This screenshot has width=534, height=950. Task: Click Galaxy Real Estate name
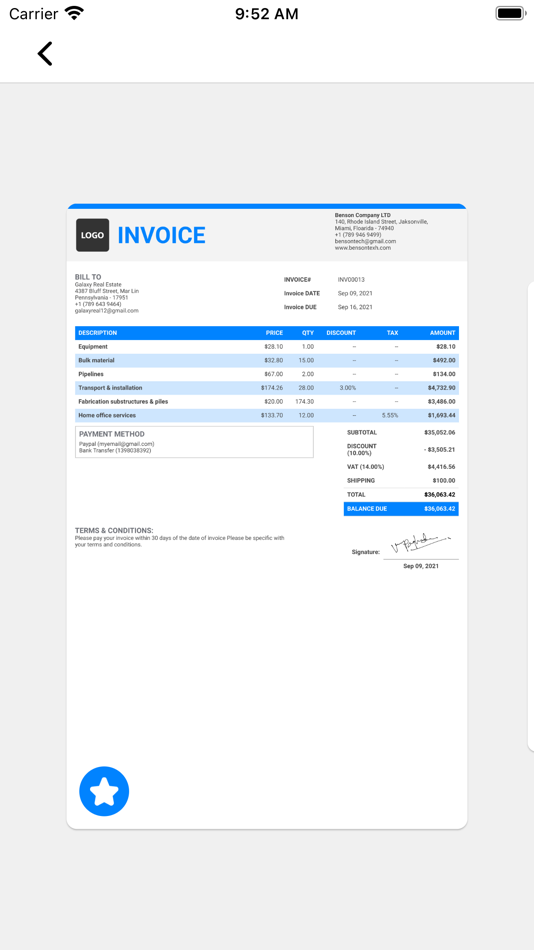coord(98,284)
